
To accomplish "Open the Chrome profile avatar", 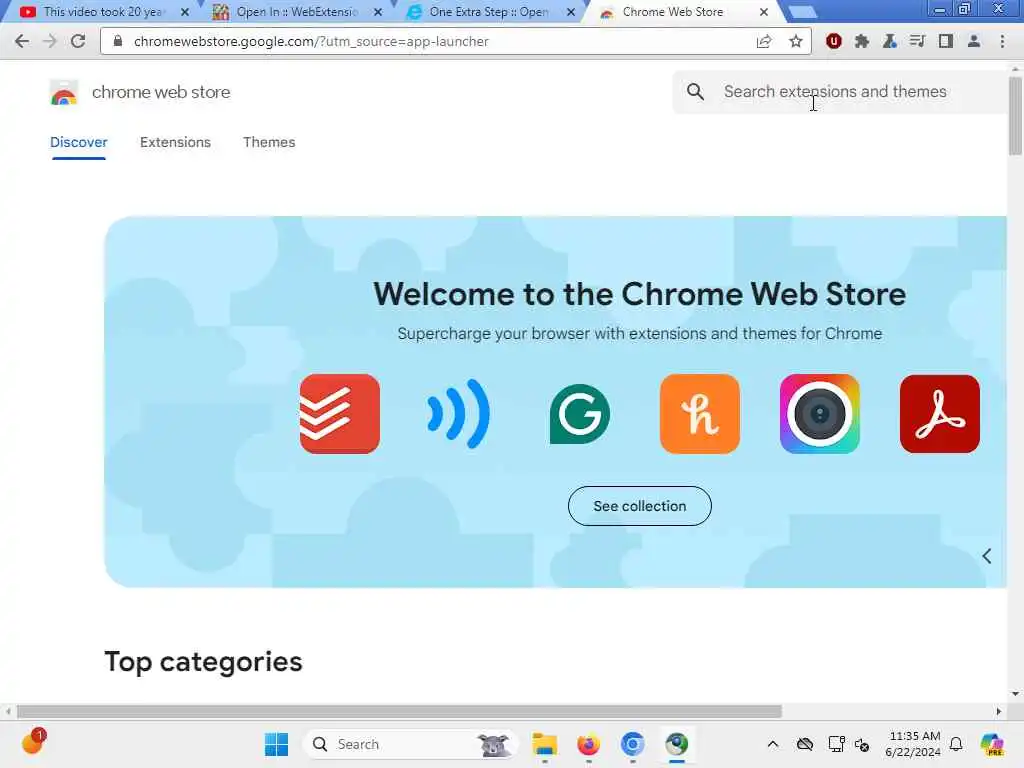I will pos(974,41).
